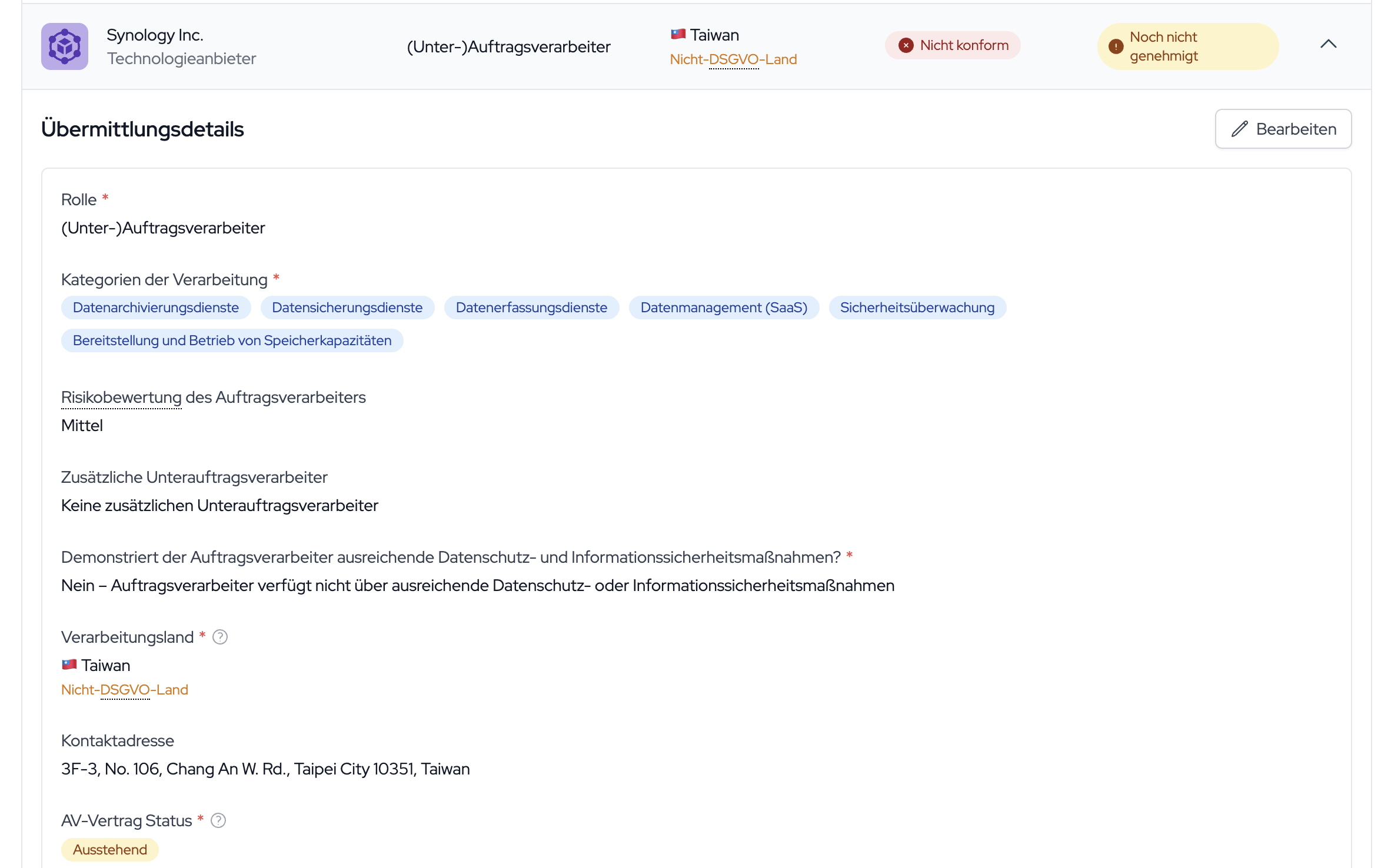Select the Datensicherungsdienste tag

pyautogui.click(x=347, y=308)
